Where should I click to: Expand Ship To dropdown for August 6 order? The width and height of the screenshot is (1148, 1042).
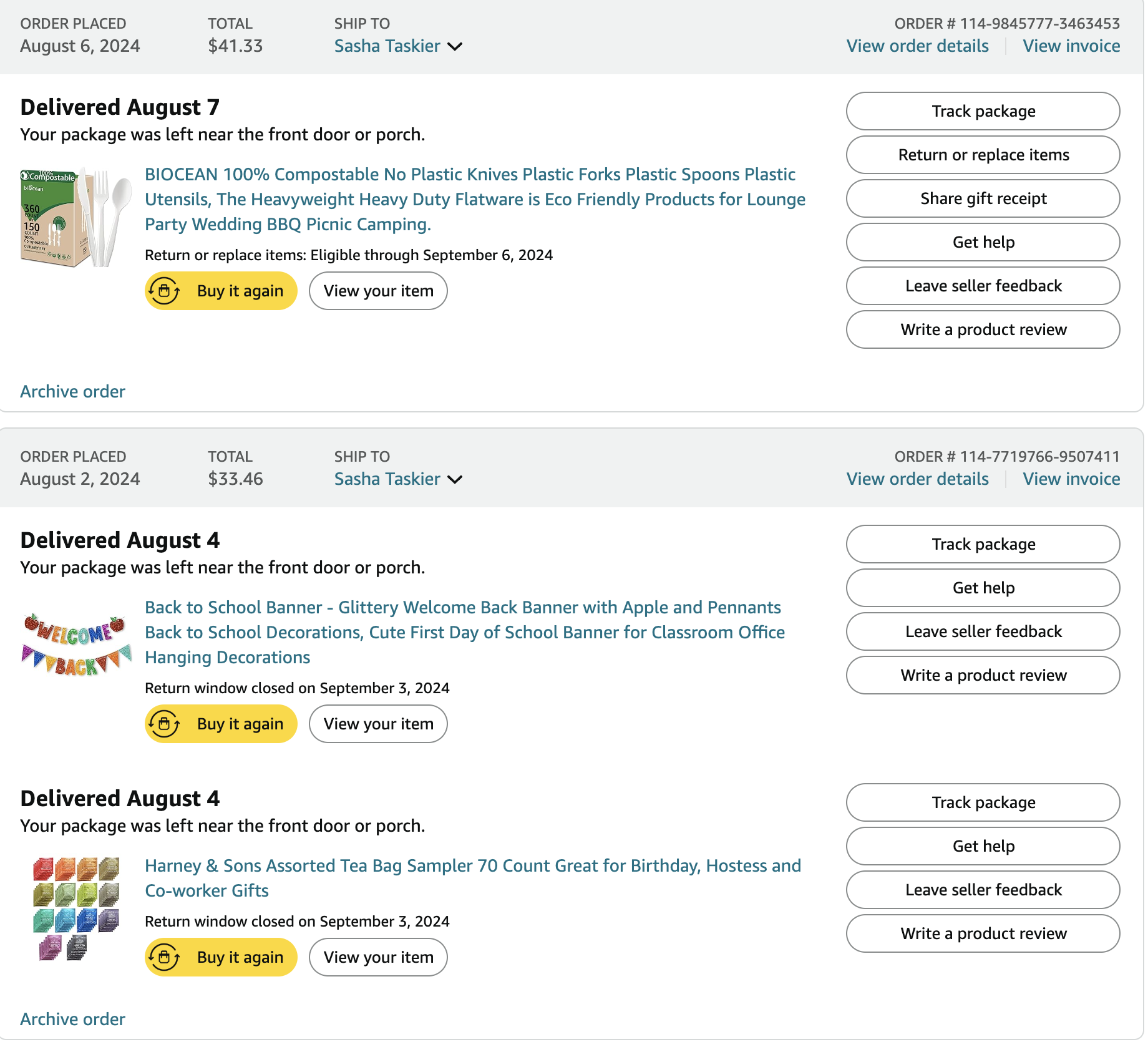pos(455,46)
